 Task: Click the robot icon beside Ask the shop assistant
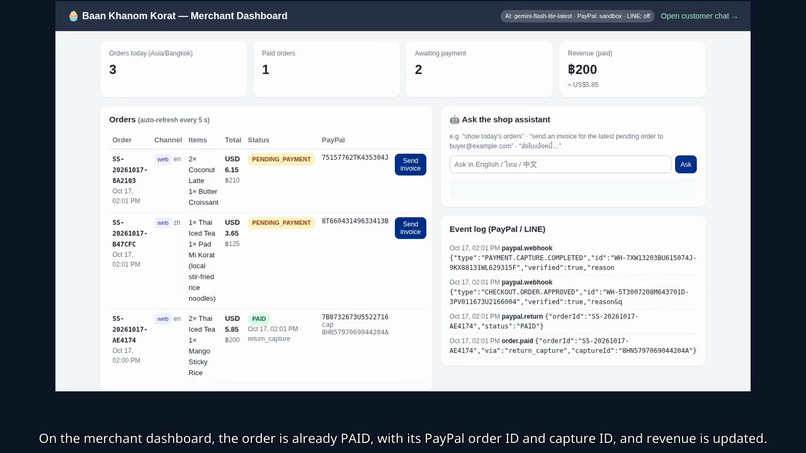454,119
